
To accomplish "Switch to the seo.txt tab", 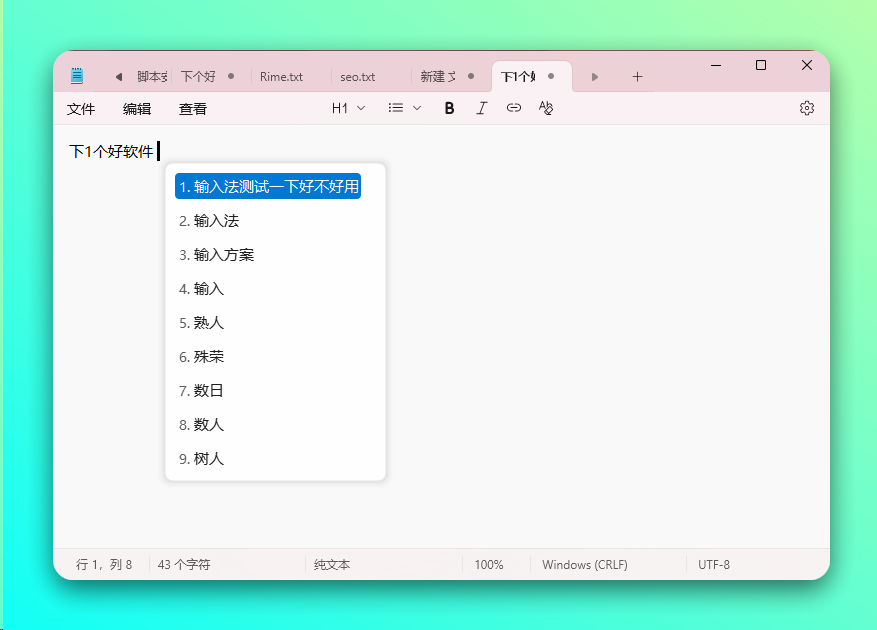I will click(357, 76).
